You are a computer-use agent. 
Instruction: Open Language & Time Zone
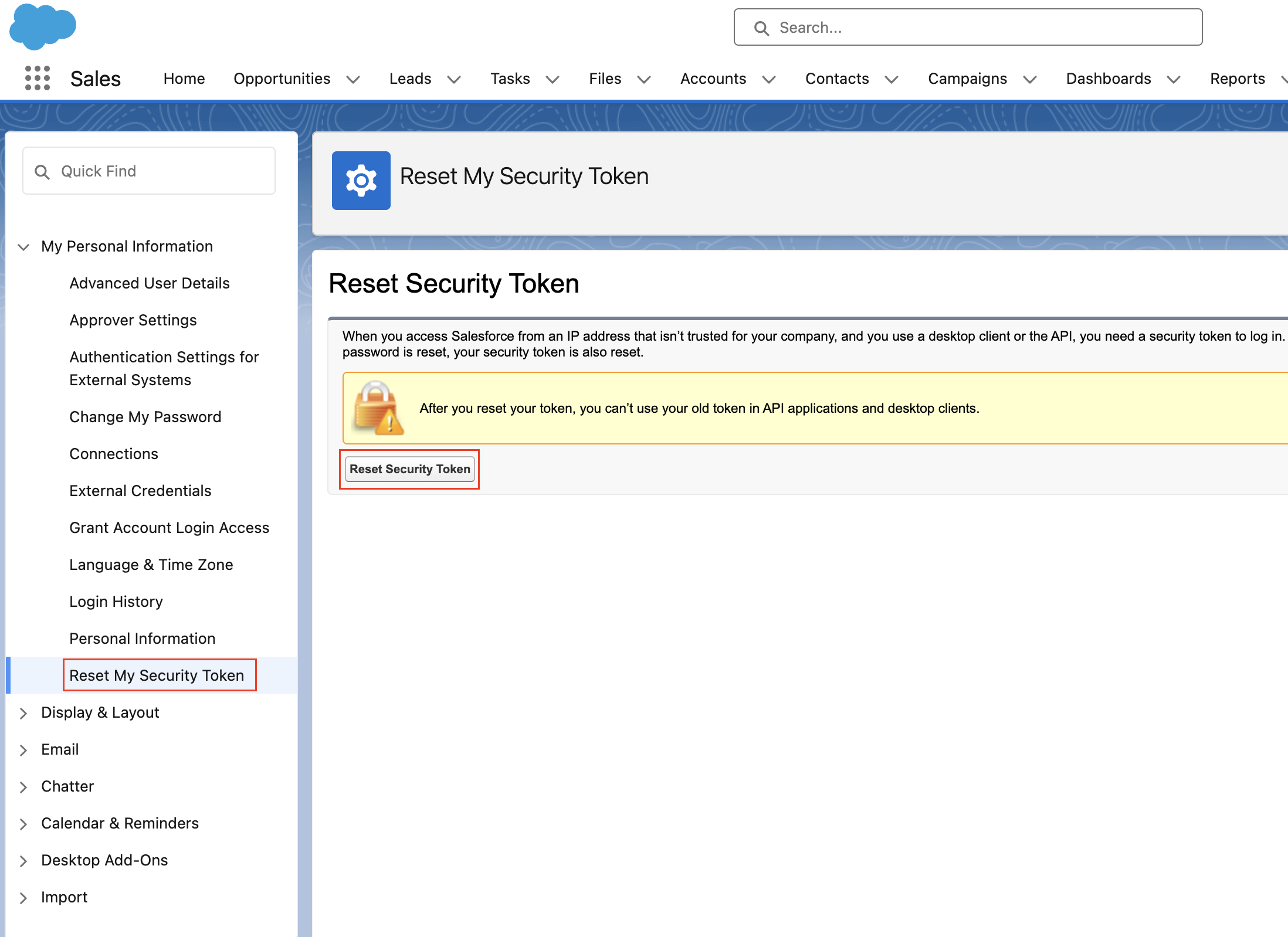(151, 565)
